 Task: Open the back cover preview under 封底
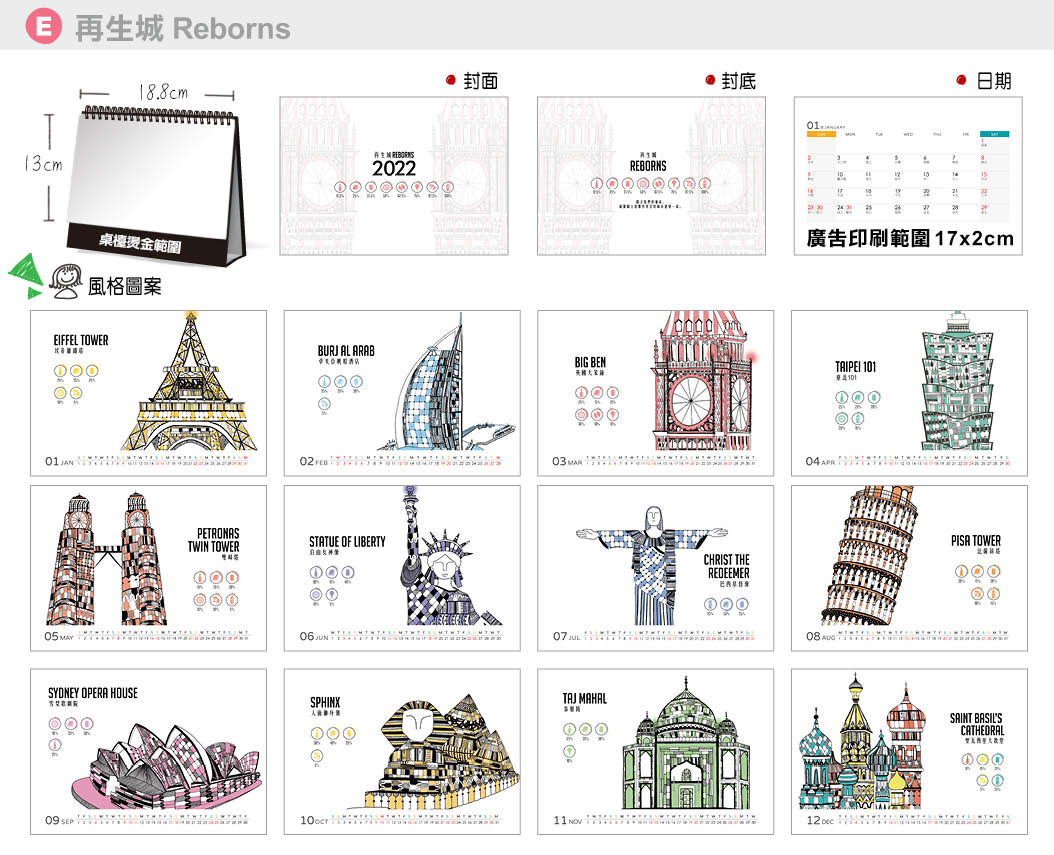[x=651, y=175]
